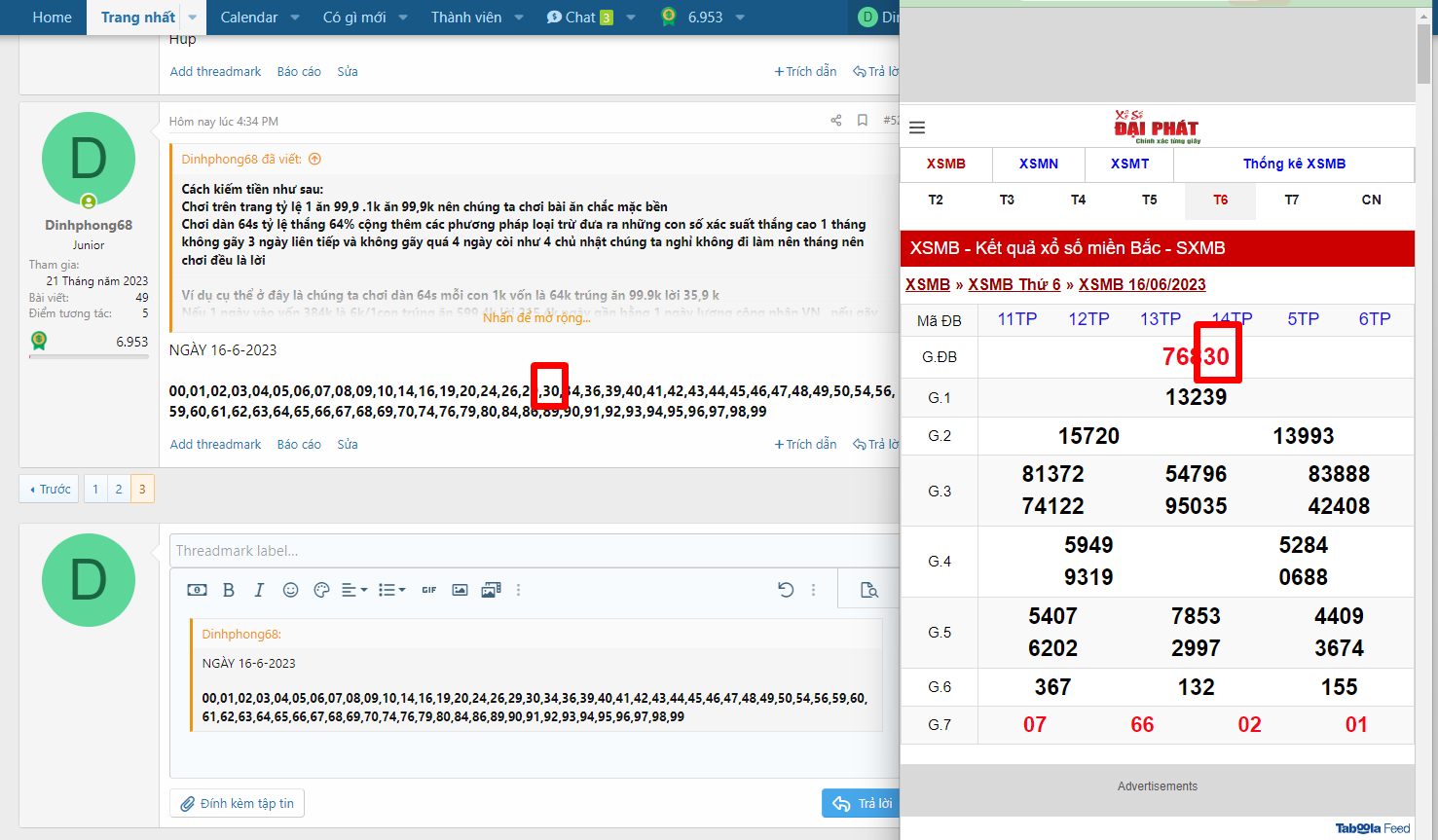Open Dinhphong68's avatar in the post
The width and height of the screenshot is (1438, 840).
pyautogui.click(x=89, y=159)
